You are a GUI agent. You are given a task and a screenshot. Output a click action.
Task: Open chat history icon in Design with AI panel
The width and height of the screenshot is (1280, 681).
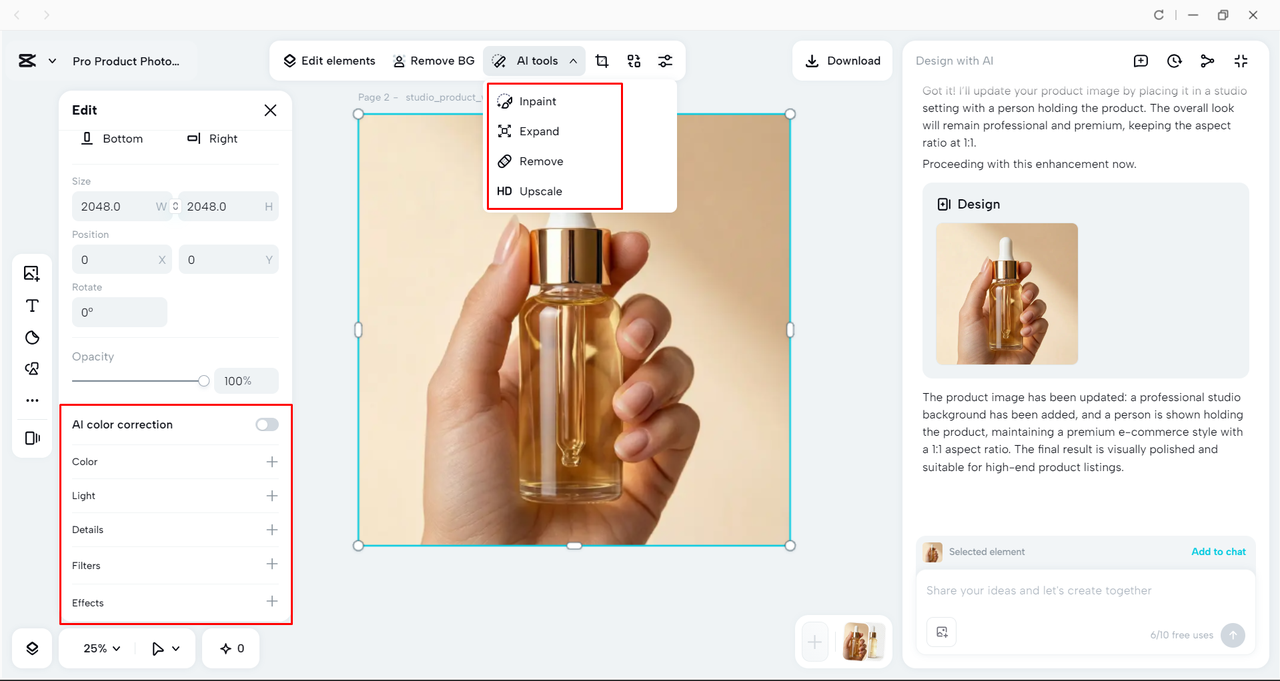click(x=1173, y=61)
